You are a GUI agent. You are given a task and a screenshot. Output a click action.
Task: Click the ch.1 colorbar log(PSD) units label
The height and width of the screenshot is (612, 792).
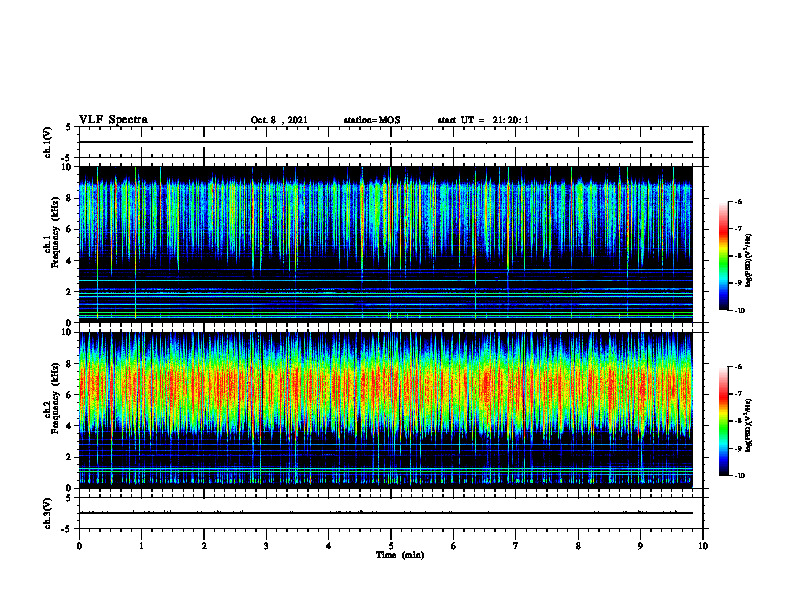click(x=749, y=261)
